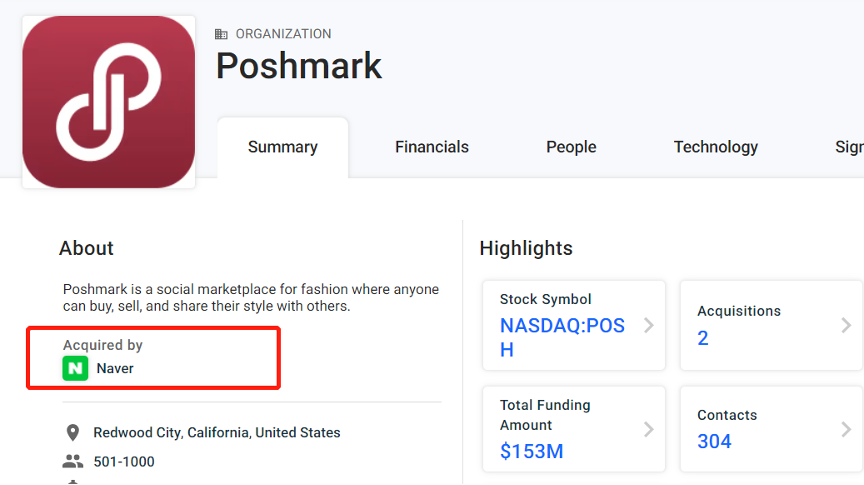Click the green Naver logo icon

click(75, 368)
